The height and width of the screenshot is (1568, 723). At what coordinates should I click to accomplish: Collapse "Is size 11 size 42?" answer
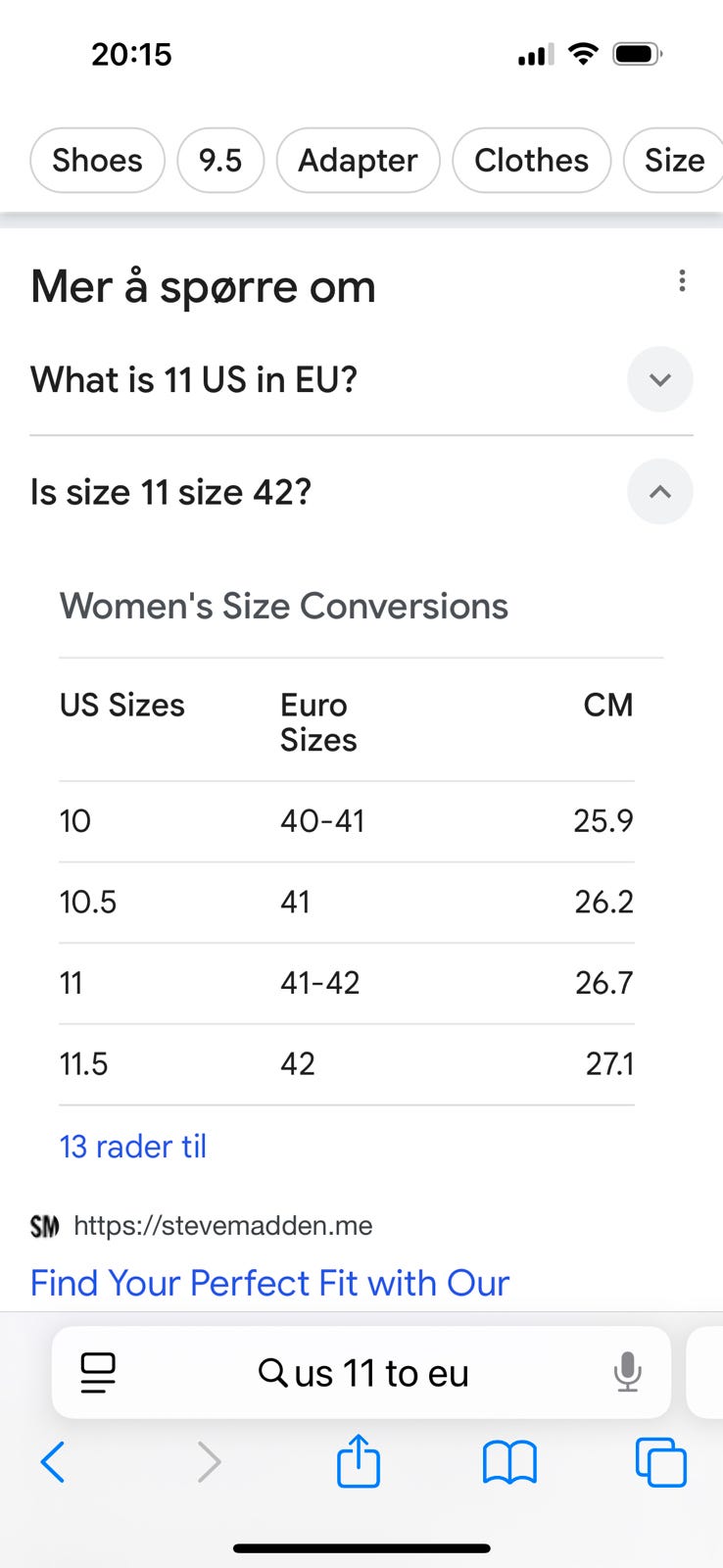point(659,492)
